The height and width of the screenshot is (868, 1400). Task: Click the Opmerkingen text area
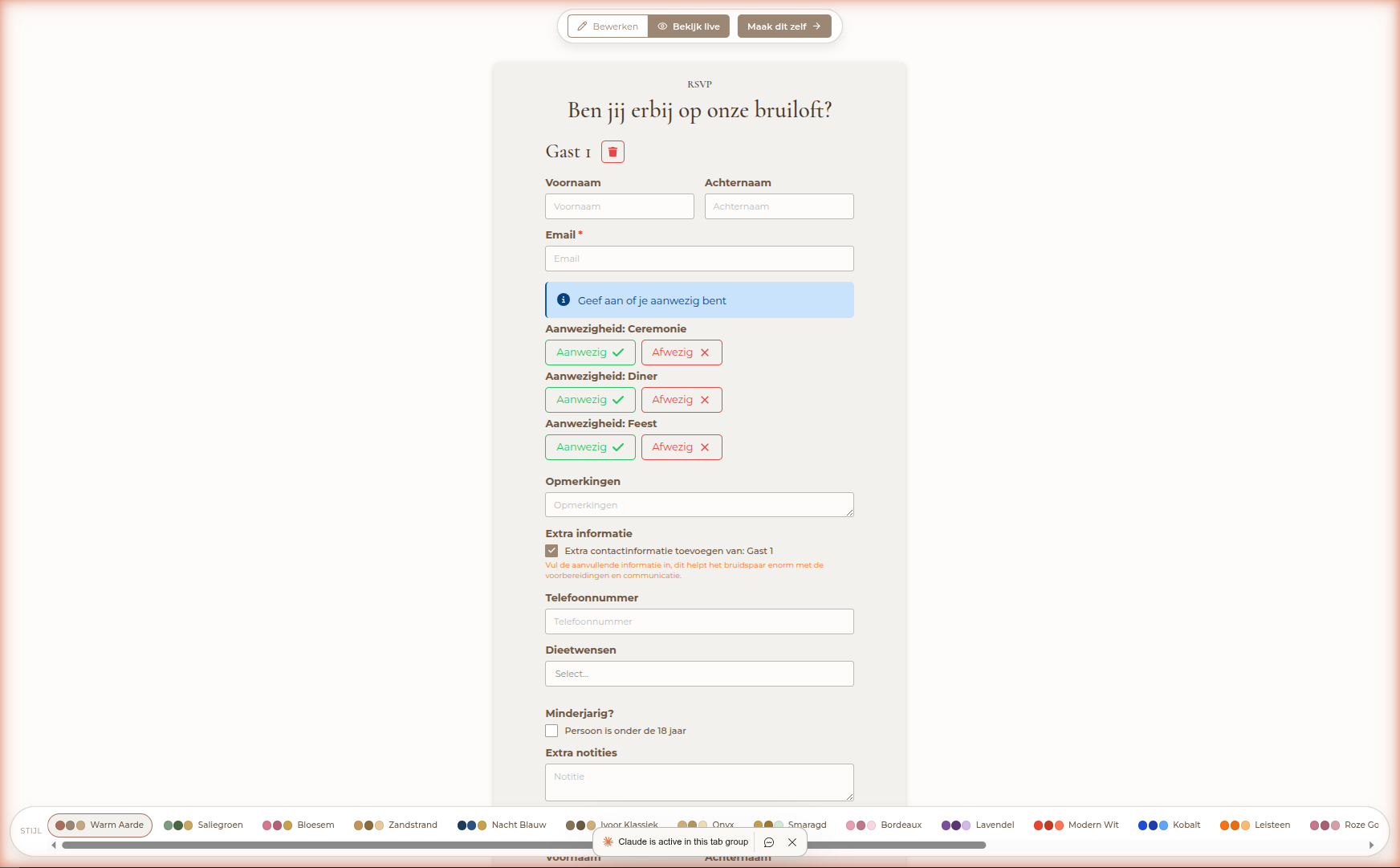[699, 505]
